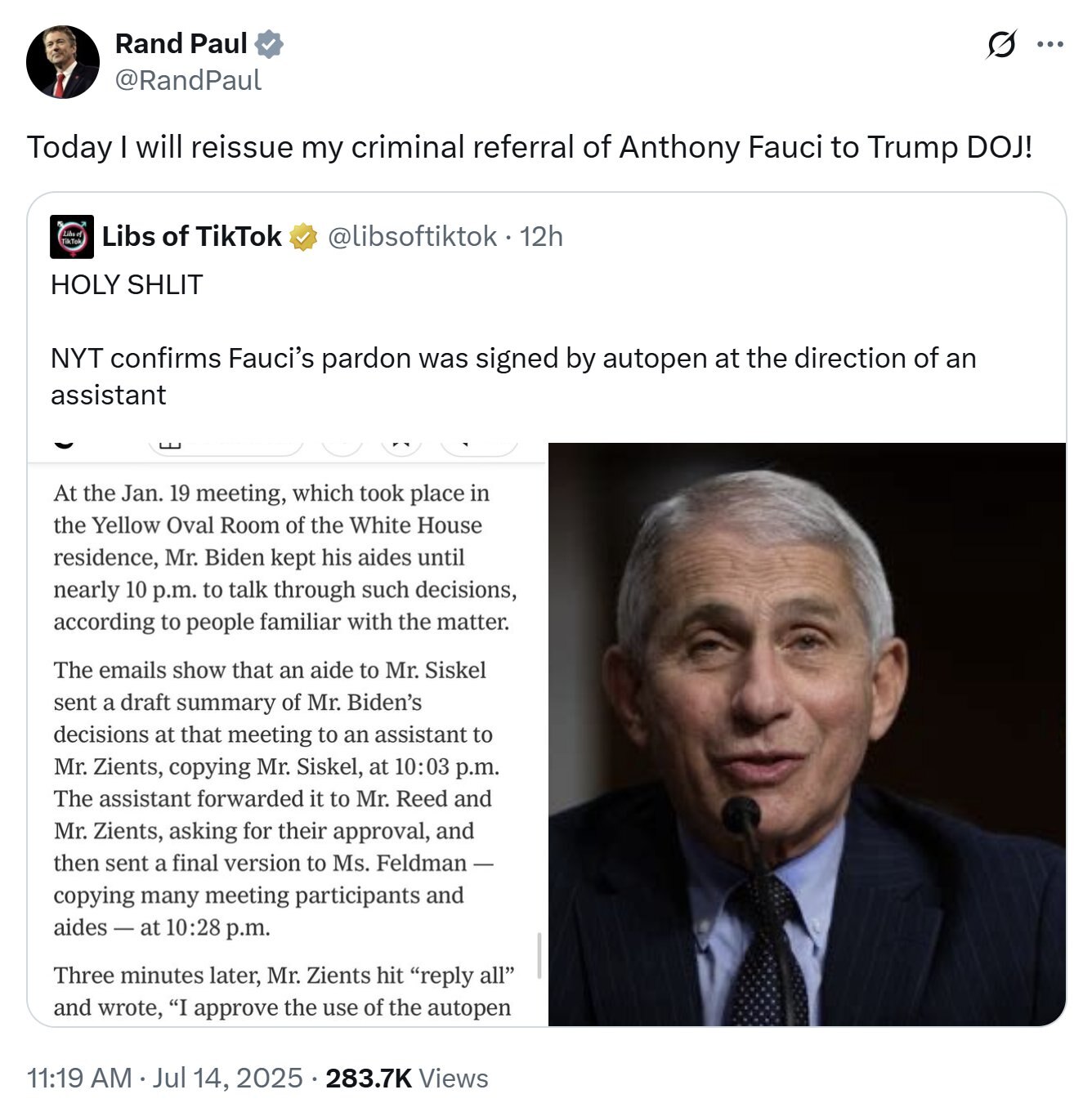
Task: Click the scrollbar in the article screenshot
Action: (x=539, y=955)
